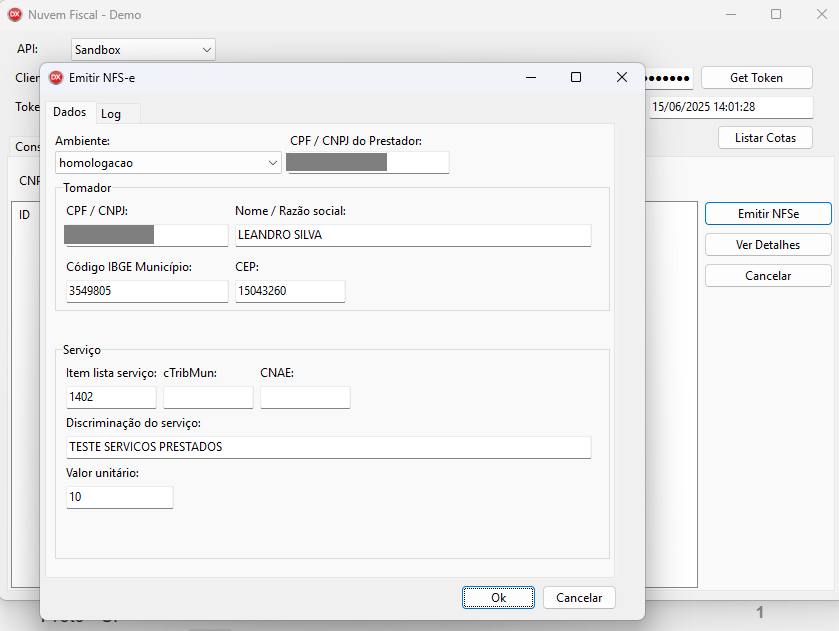Open Ver Detalhes
839x631 pixels.
(767, 244)
